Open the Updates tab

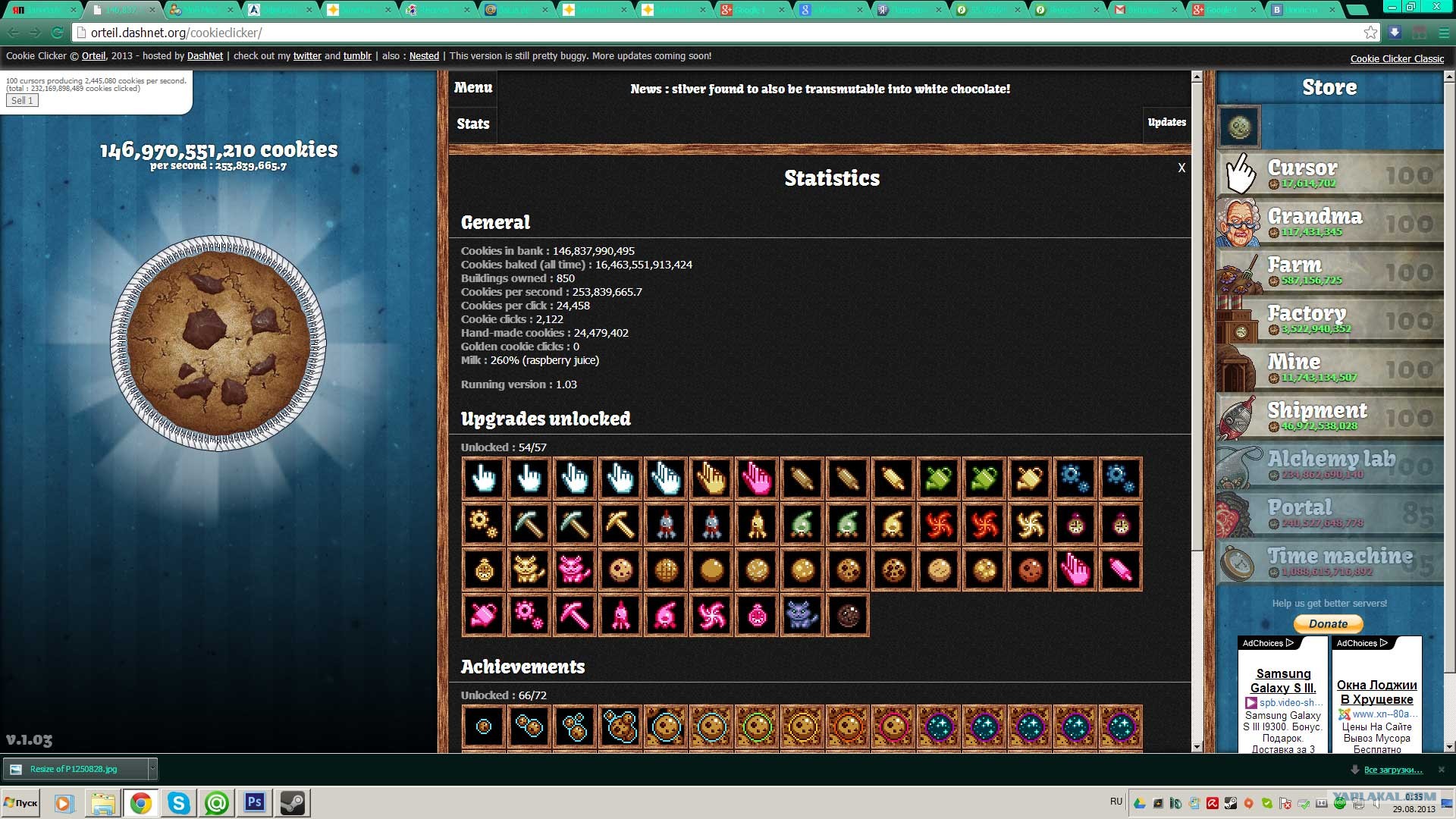[1166, 123]
